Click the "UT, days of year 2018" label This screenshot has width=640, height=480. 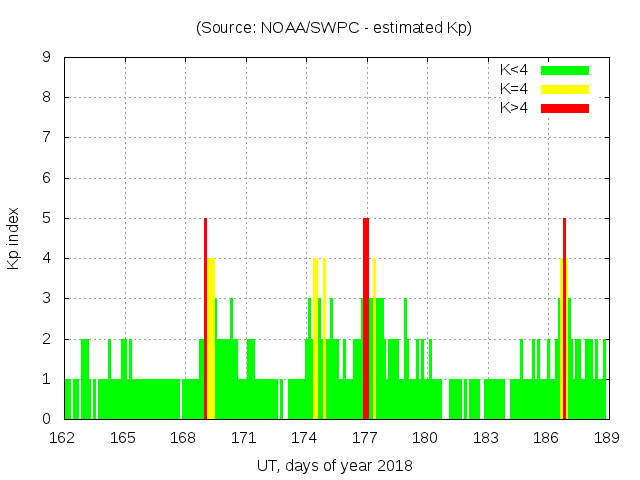(334, 465)
